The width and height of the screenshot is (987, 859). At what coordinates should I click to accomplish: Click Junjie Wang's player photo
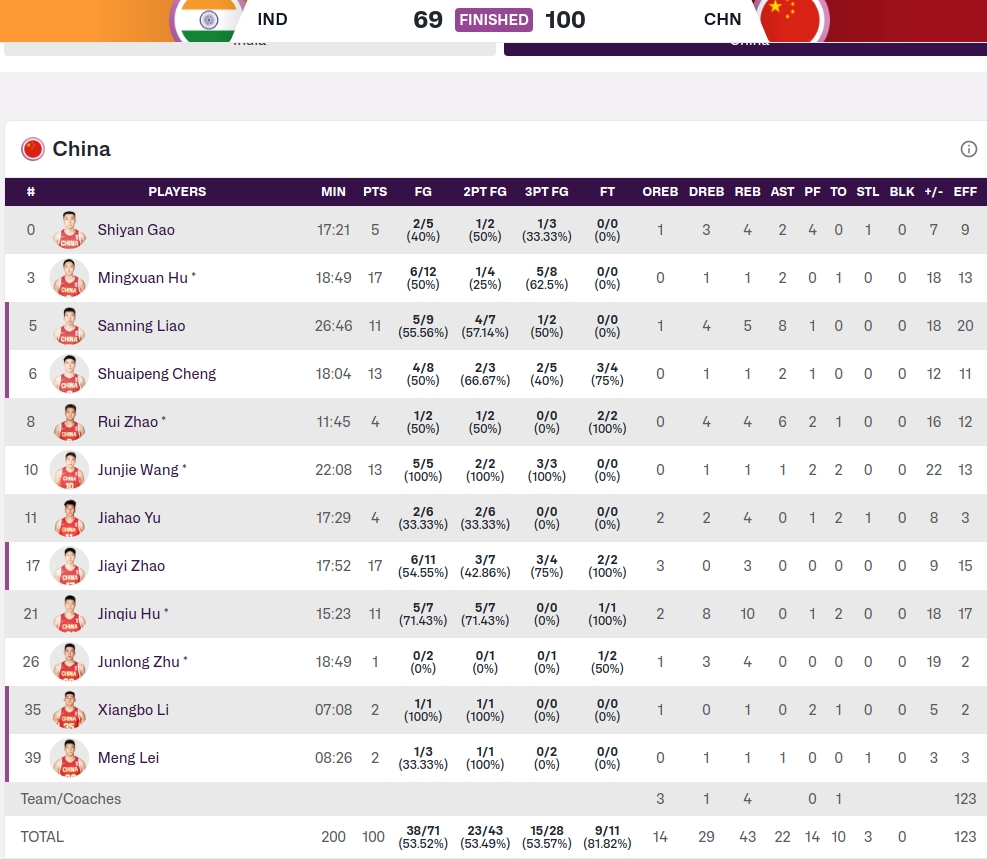point(69,469)
